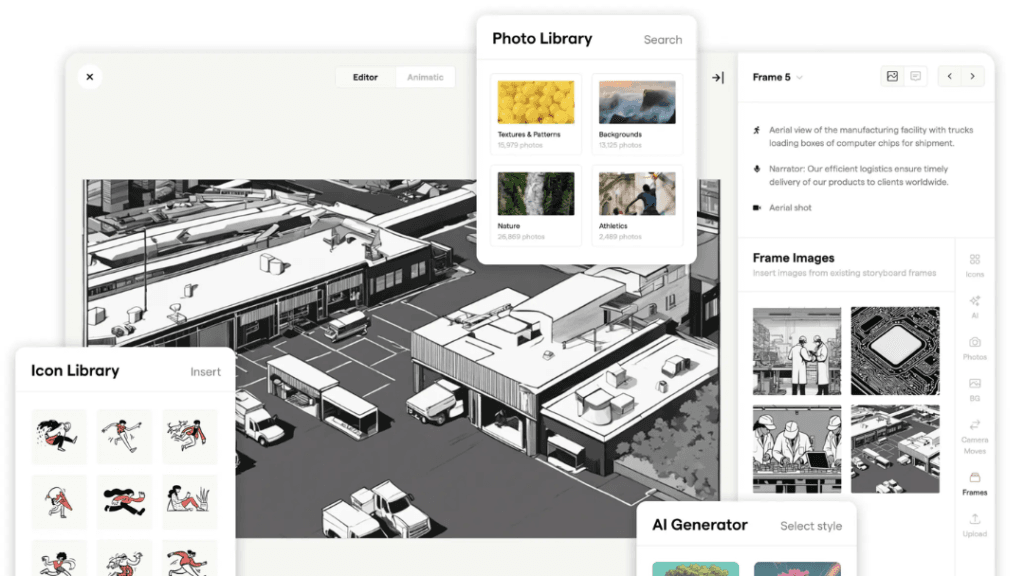This screenshot has height=576, width=1024.
Task: Click the camera shot icon by Aerial shot
Action: (x=756, y=208)
